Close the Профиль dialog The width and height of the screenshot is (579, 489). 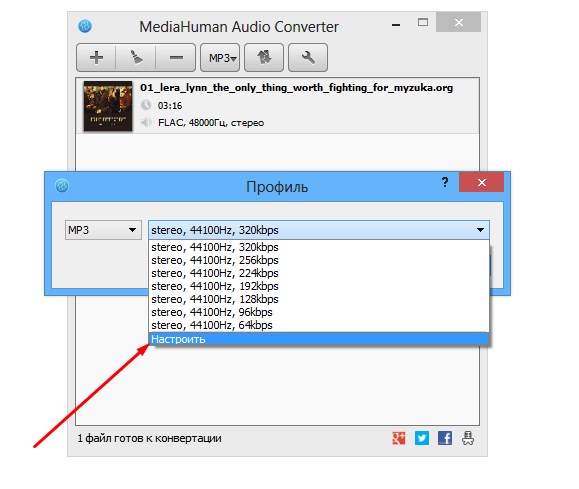pos(482,182)
